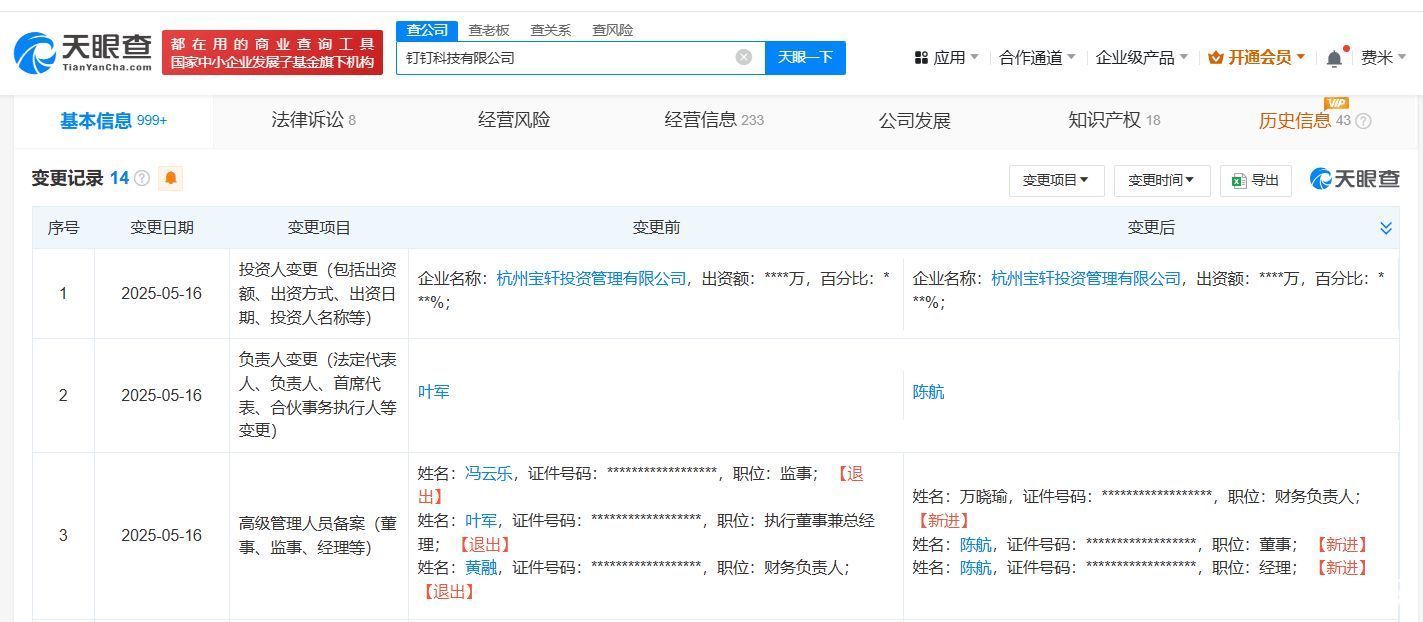Click the 变更项目 column header

[319, 228]
